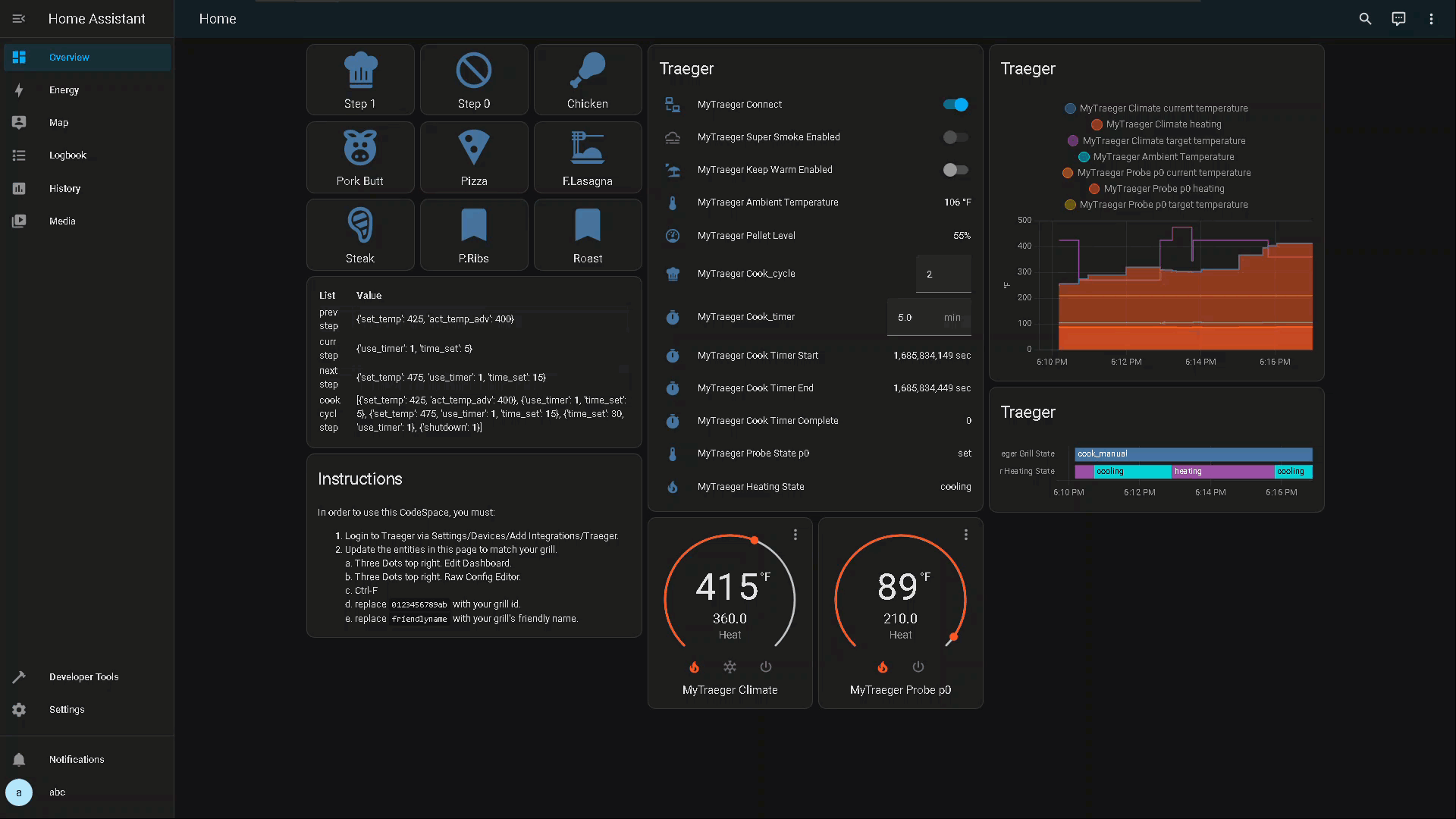Click the F.Lasagna preset button
This screenshot has height=819, width=1456.
click(587, 157)
